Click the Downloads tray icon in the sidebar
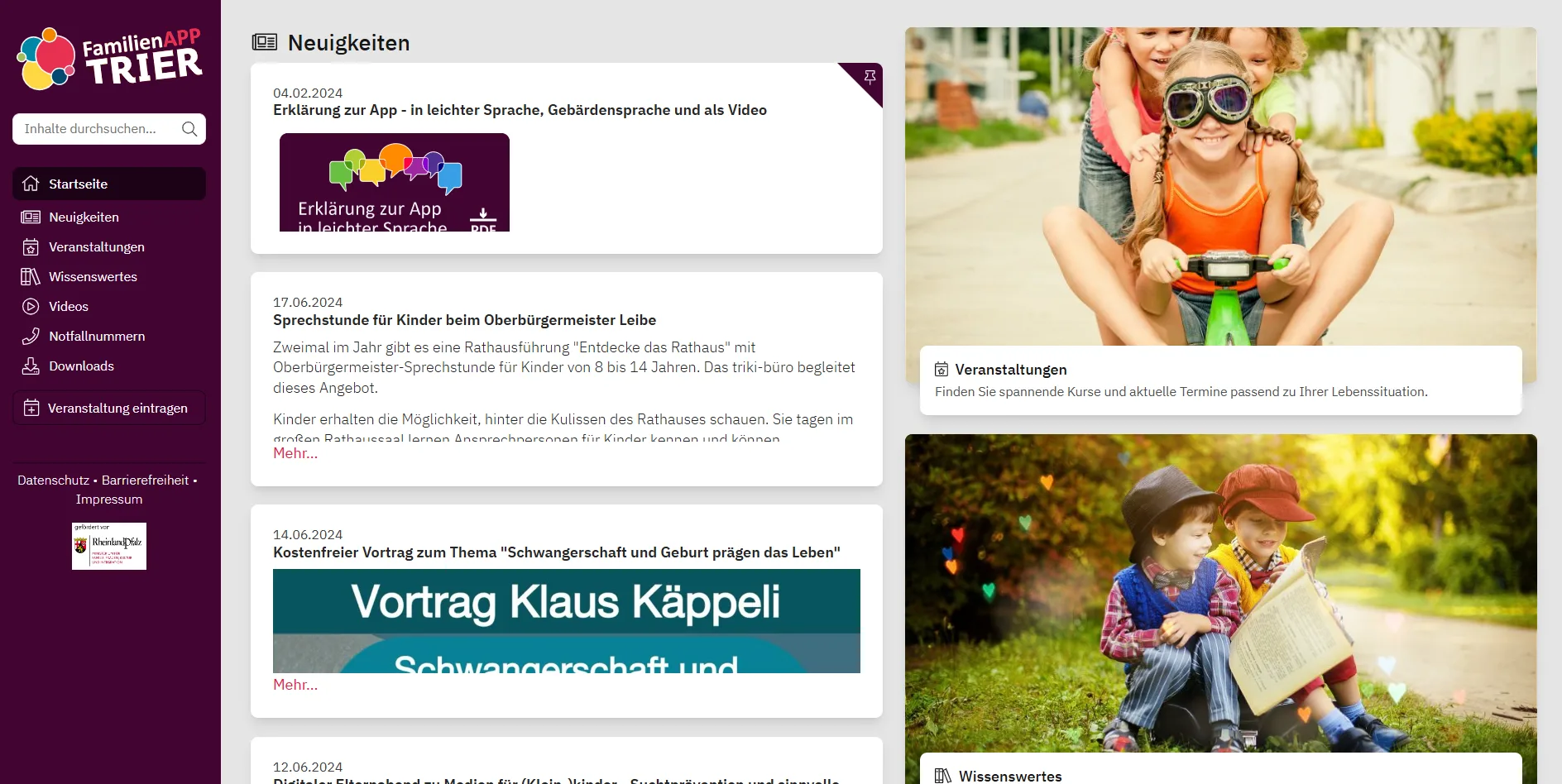The height and width of the screenshot is (784, 1562). tap(31, 366)
